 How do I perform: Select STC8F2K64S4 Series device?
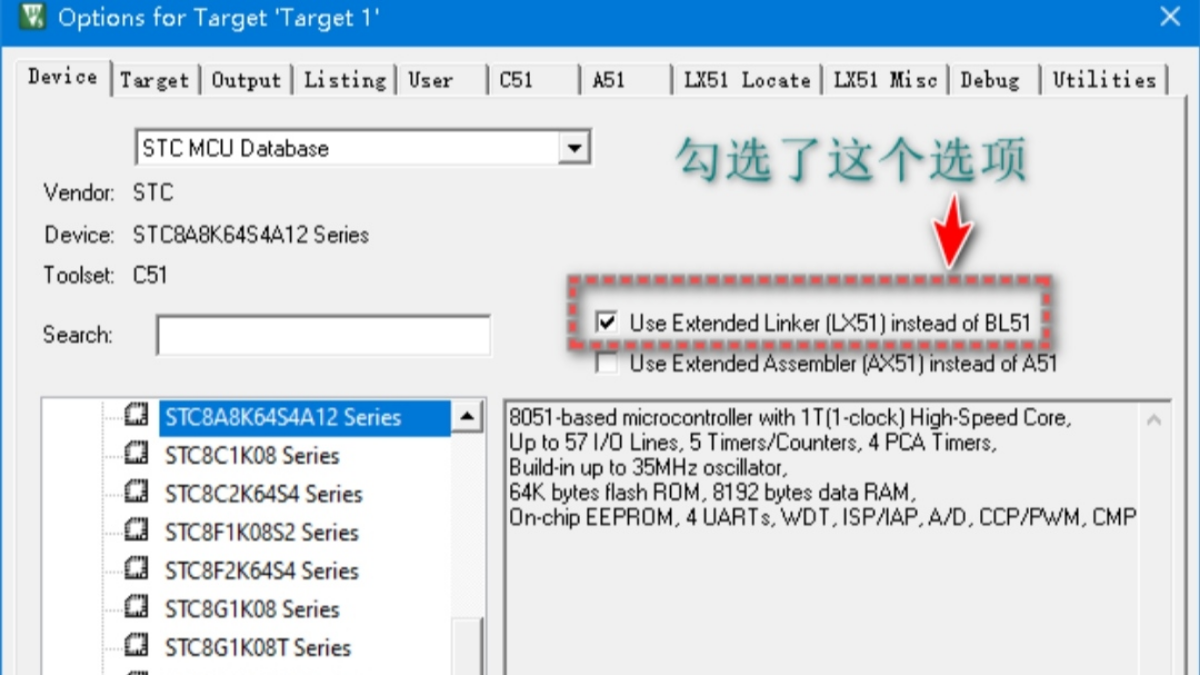tap(261, 571)
